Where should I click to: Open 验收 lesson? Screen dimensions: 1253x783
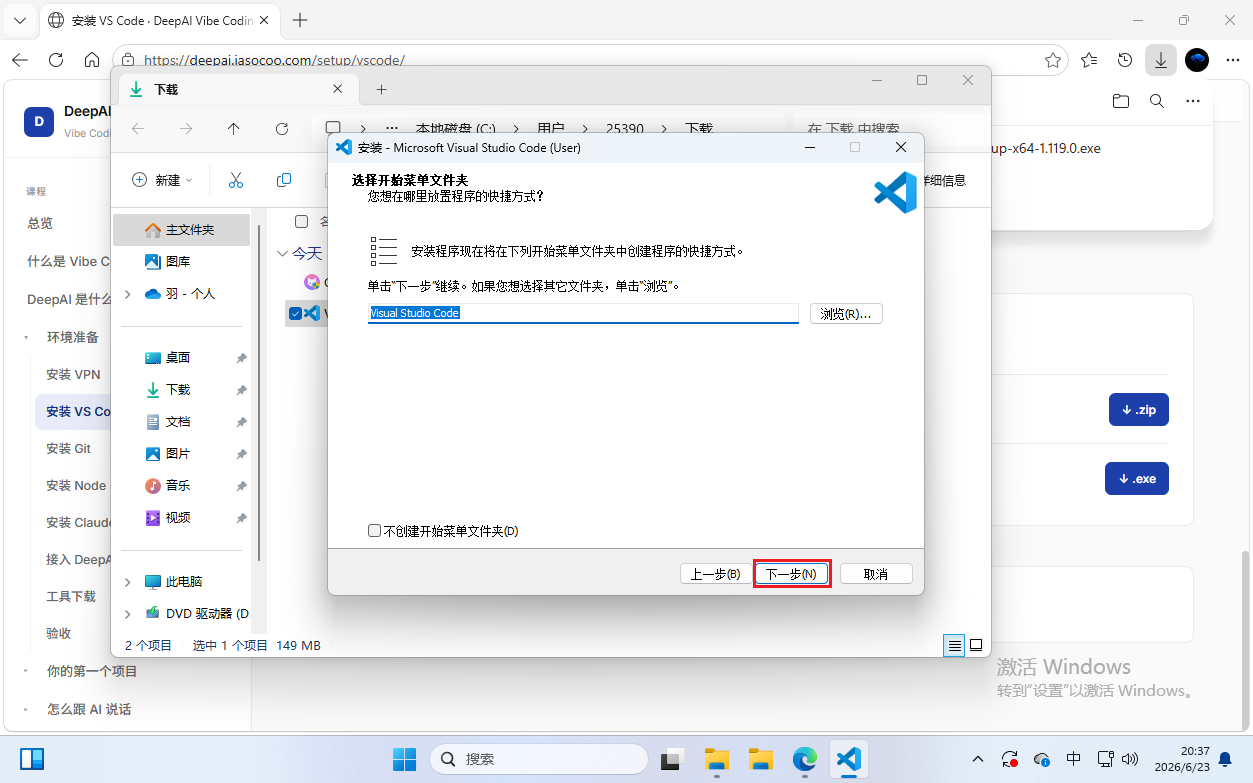(59, 633)
